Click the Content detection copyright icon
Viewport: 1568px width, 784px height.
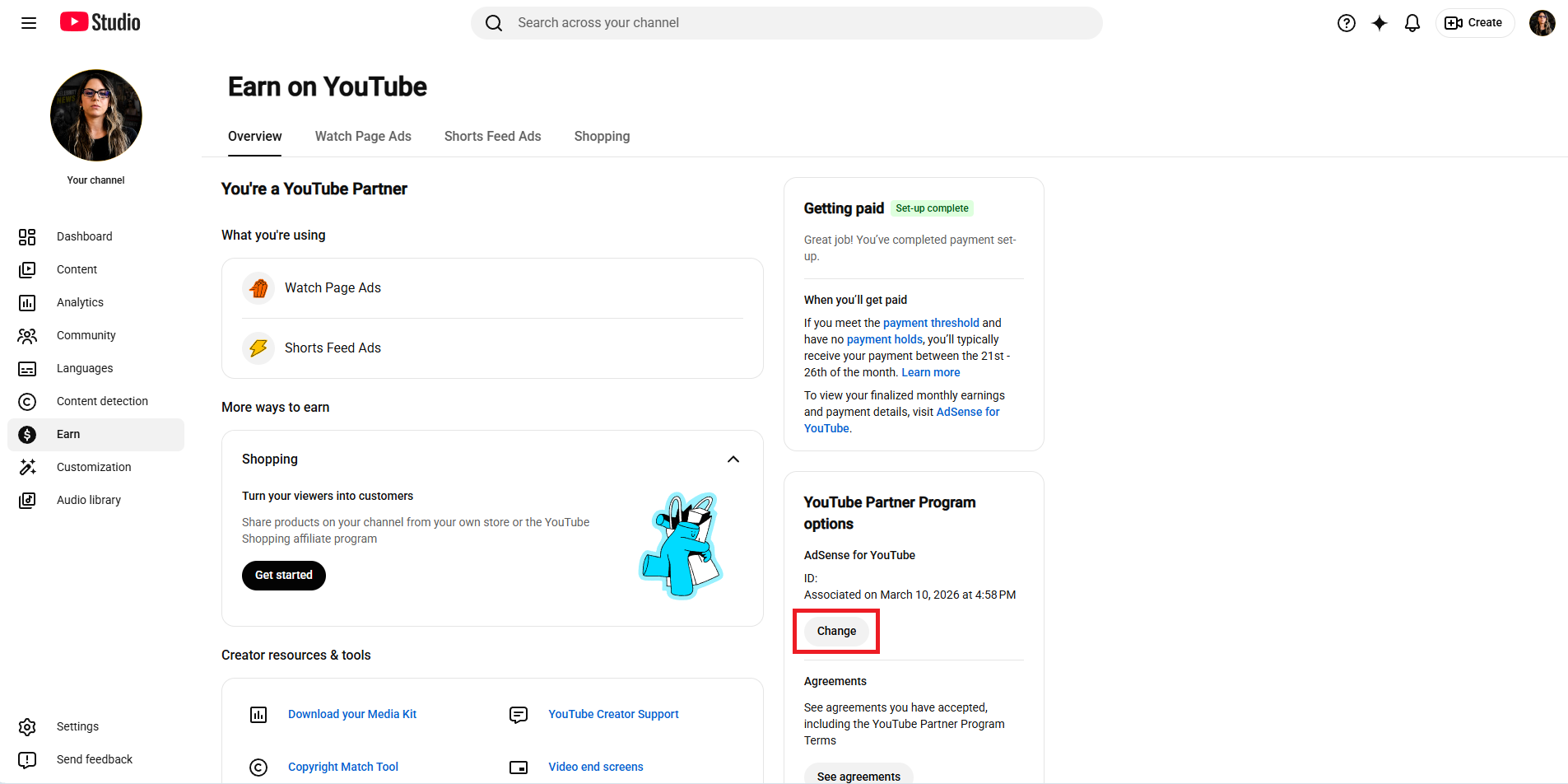click(27, 402)
